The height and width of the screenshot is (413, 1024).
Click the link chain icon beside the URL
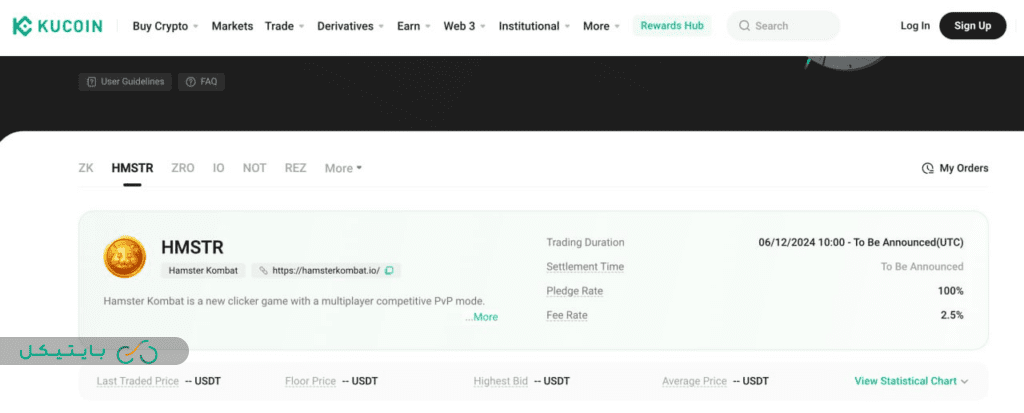point(263,271)
